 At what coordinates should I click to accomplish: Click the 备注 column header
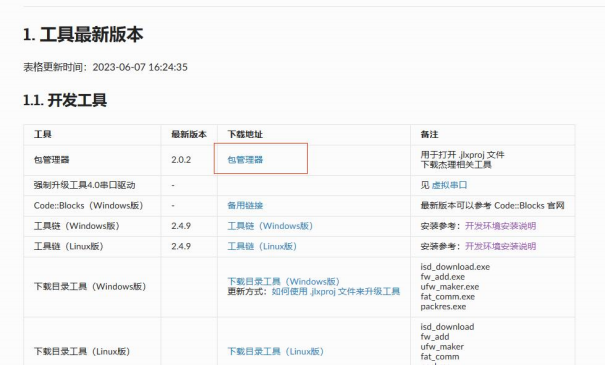[429, 135]
